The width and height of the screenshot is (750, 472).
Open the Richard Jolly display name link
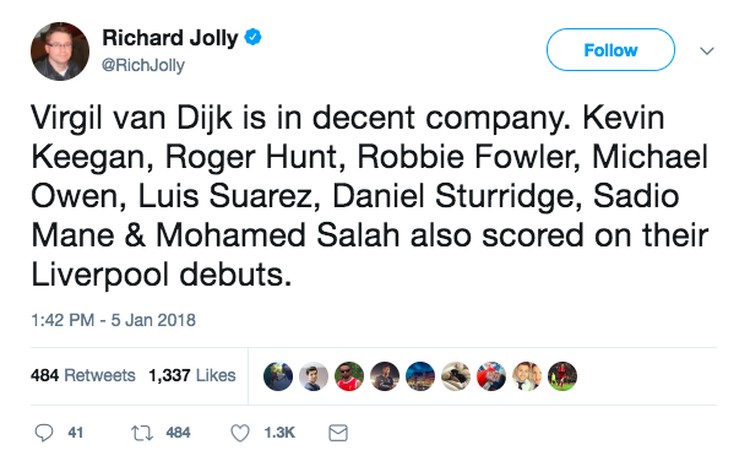tap(170, 39)
